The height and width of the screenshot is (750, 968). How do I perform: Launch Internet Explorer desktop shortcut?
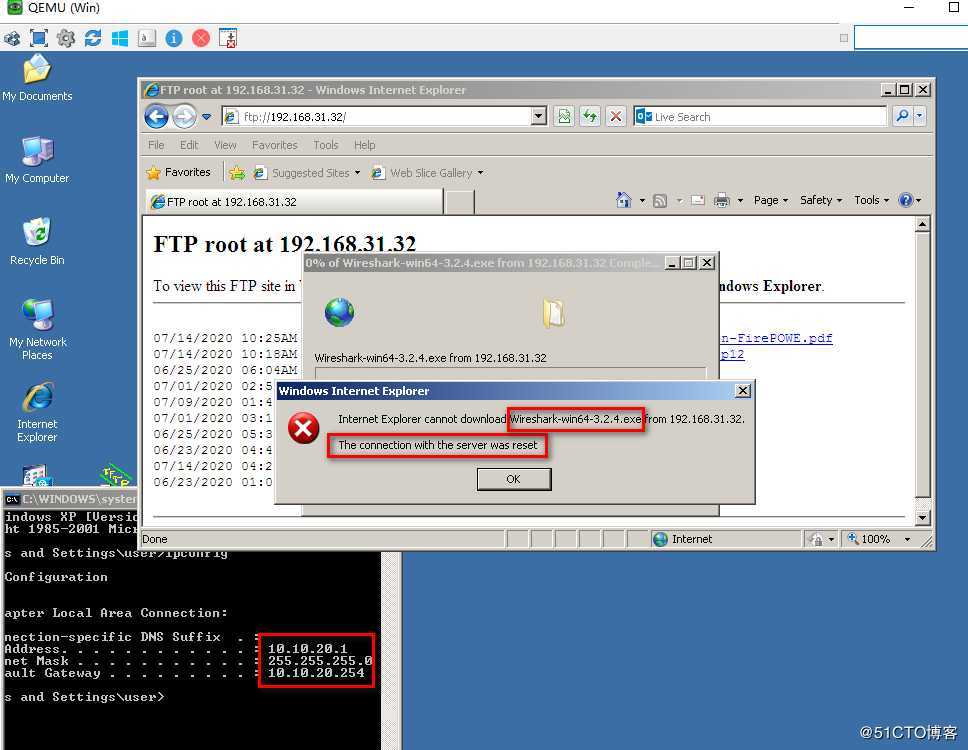pyautogui.click(x=38, y=412)
